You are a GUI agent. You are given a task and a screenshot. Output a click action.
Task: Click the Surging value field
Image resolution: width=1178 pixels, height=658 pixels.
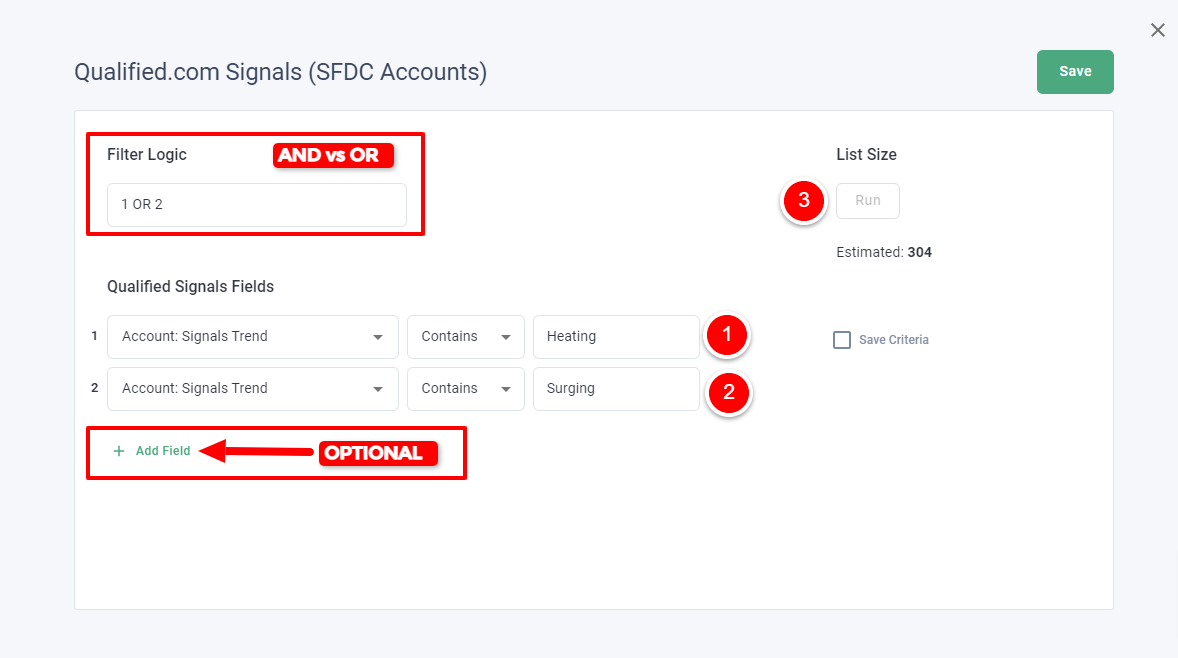[x=616, y=388]
